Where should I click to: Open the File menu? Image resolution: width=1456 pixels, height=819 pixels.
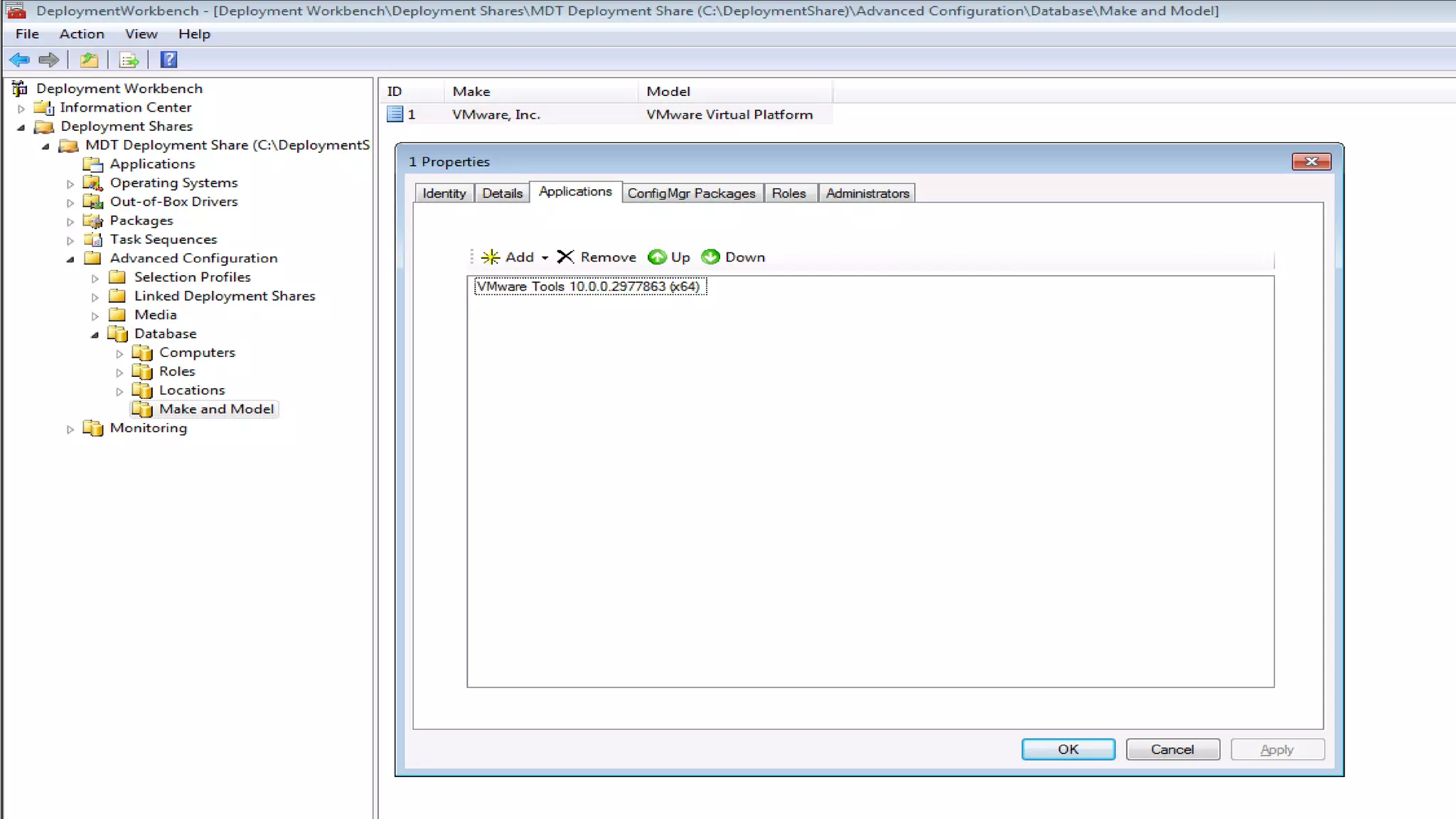pyautogui.click(x=27, y=33)
